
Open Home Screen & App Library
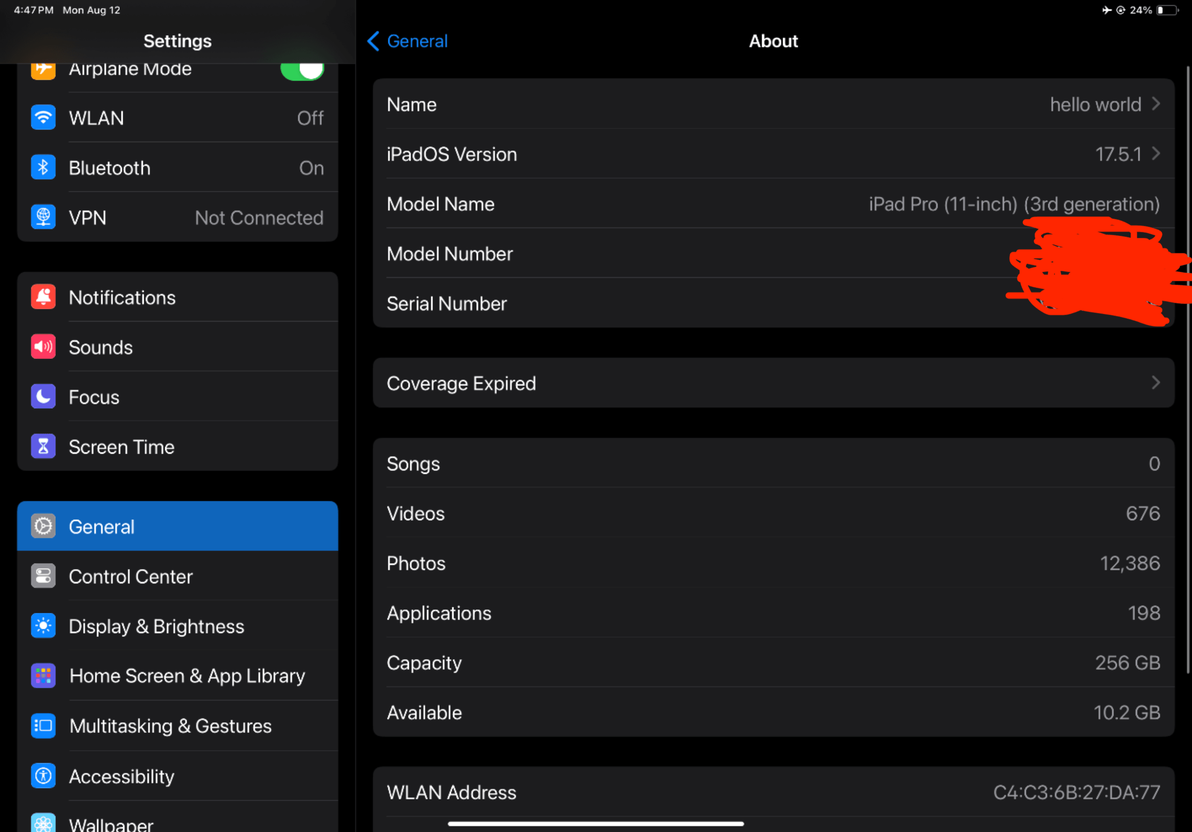click(x=177, y=676)
